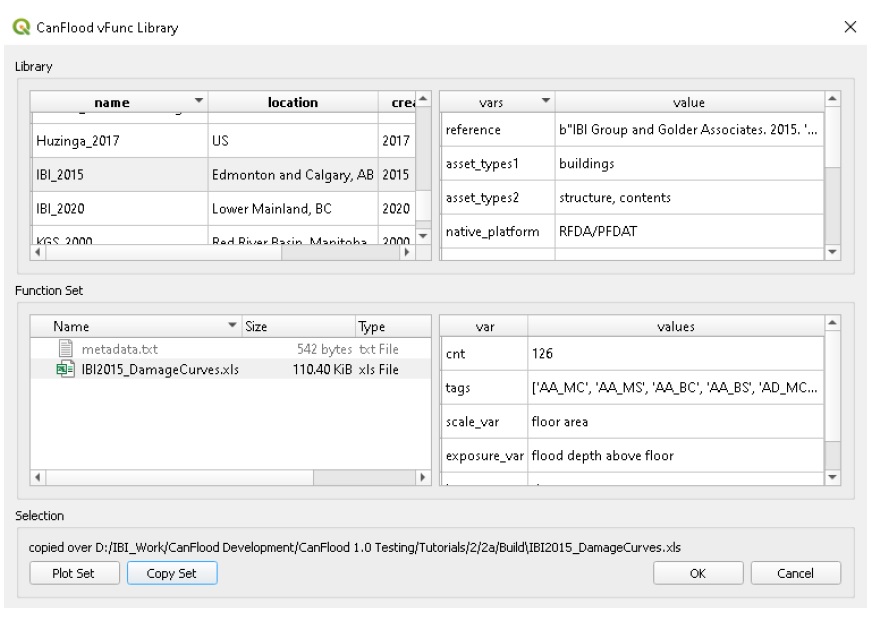Select the metadata.txt file name

coord(120,349)
